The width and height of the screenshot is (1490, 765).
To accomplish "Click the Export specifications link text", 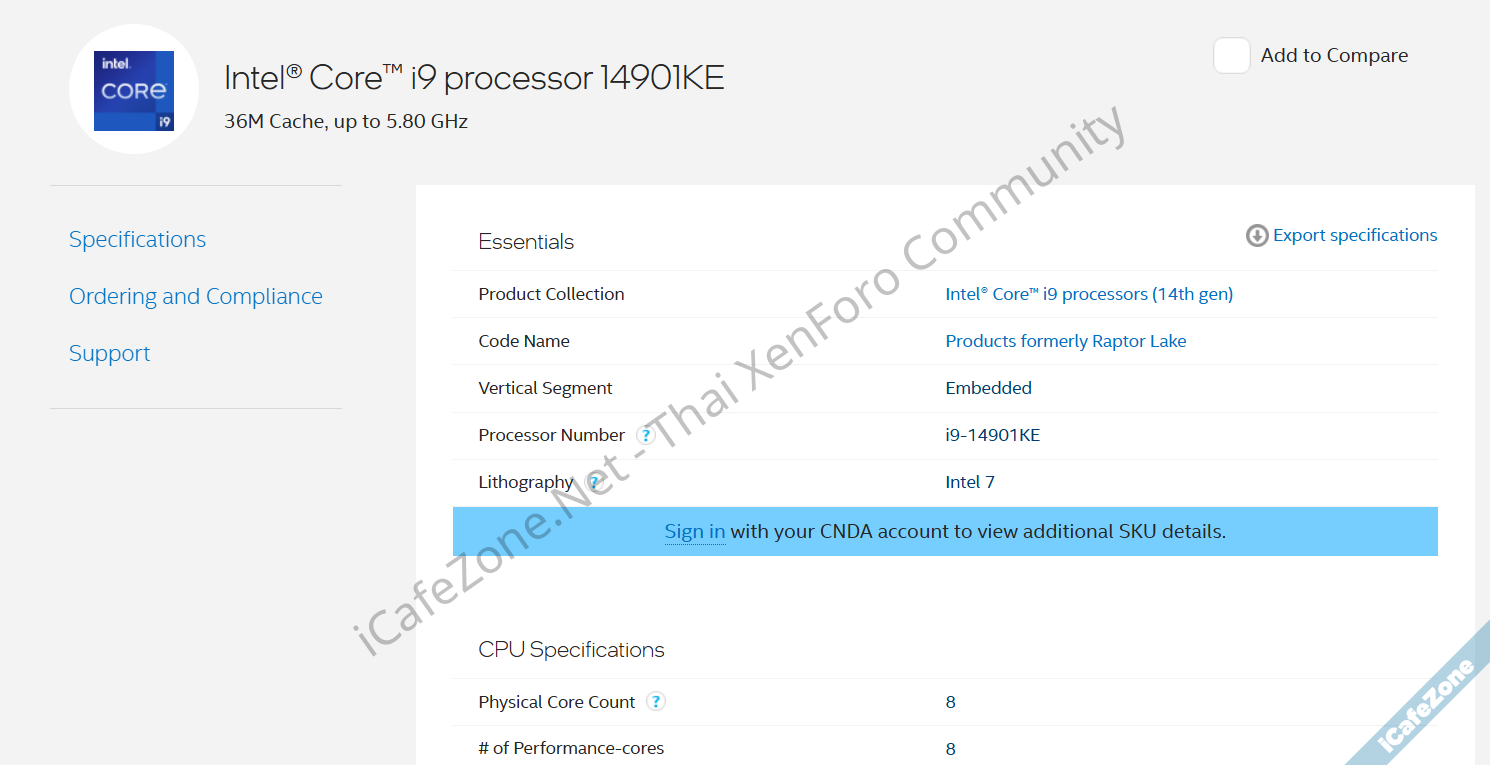I will (x=1355, y=235).
